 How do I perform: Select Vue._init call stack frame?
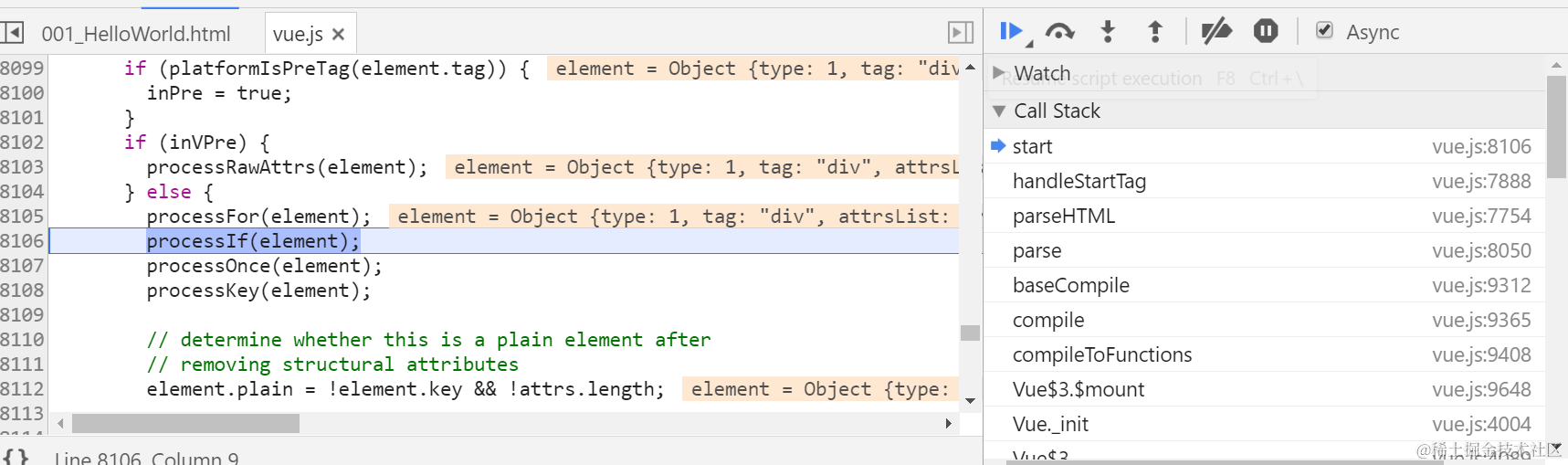(x=1265, y=424)
